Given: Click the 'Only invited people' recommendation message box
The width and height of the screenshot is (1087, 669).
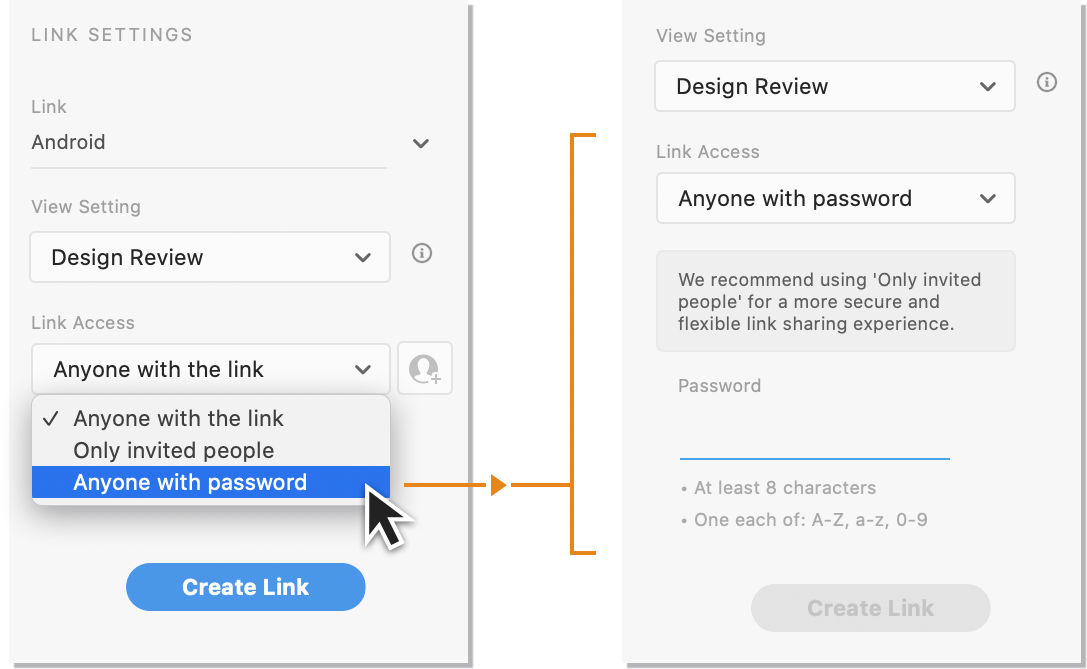Looking at the screenshot, I should point(835,301).
